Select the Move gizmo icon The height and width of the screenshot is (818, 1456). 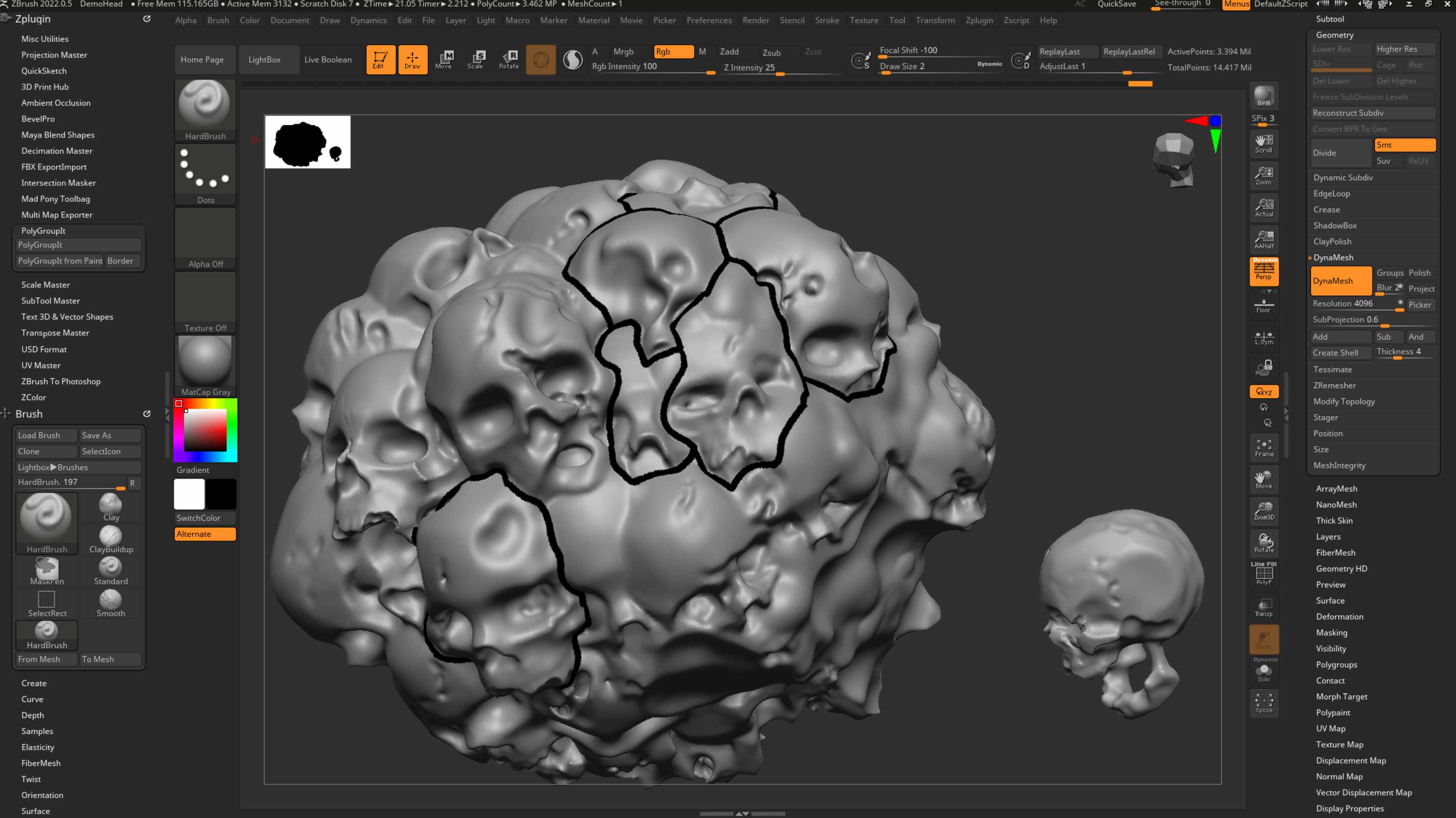tap(443, 59)
